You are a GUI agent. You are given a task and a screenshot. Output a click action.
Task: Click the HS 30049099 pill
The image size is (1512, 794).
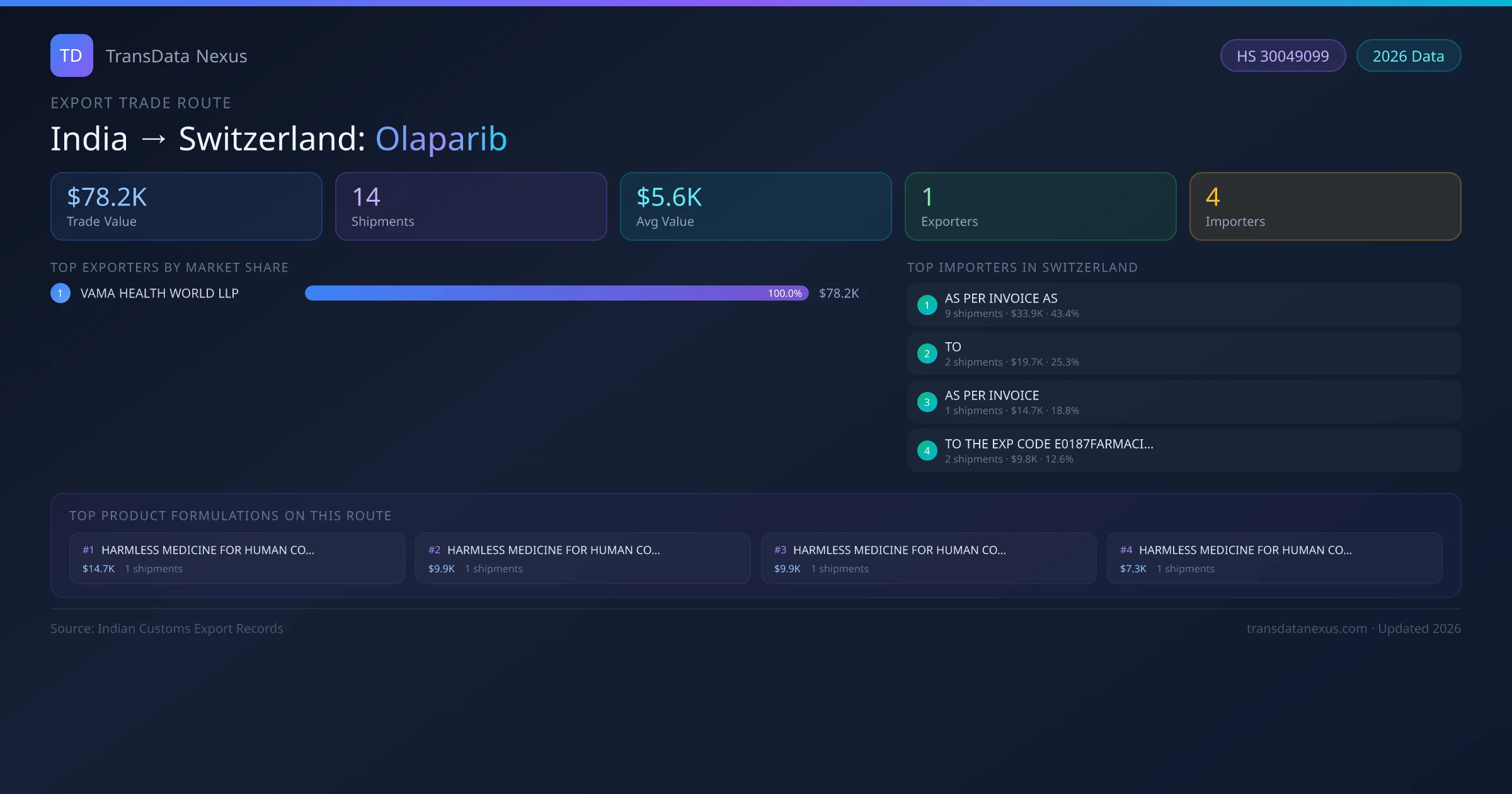(1283, 56)
